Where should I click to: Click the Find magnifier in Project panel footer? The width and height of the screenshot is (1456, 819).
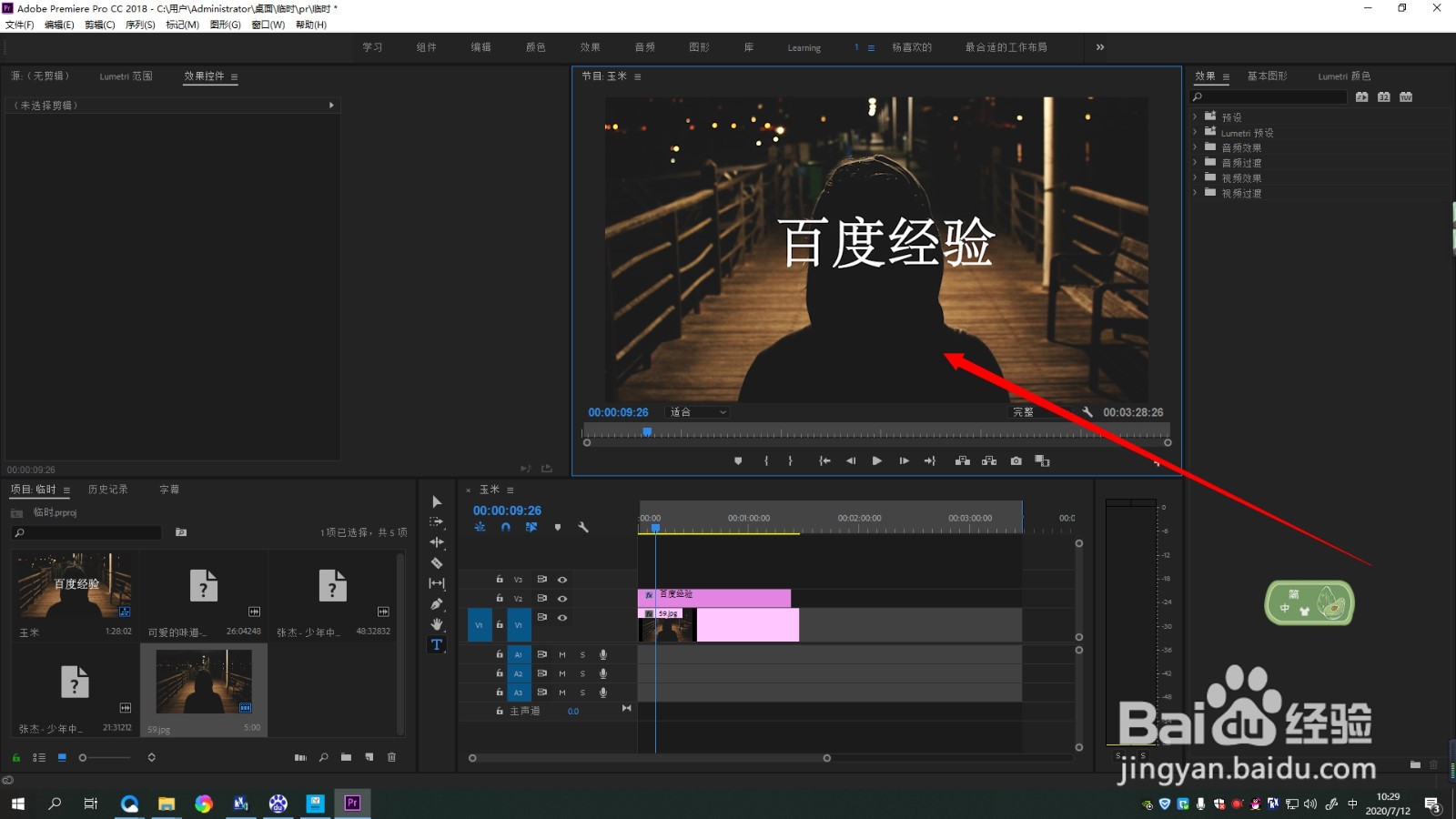tap(324, 757)
